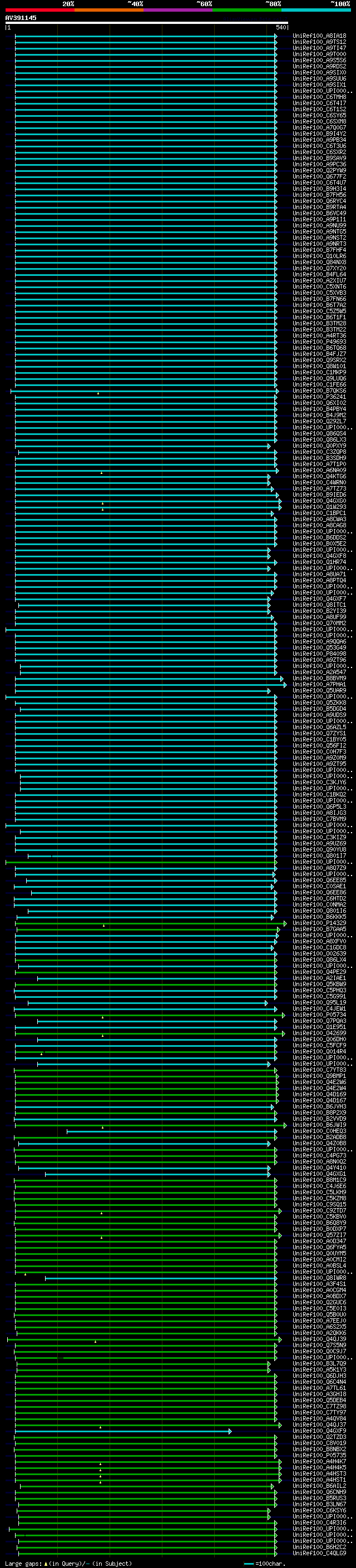Image resolution: width=356 pixels, height=1568 pixels.
Task: Open hit UniRef100_A9S5S6
Action: (x=319, y=60)
